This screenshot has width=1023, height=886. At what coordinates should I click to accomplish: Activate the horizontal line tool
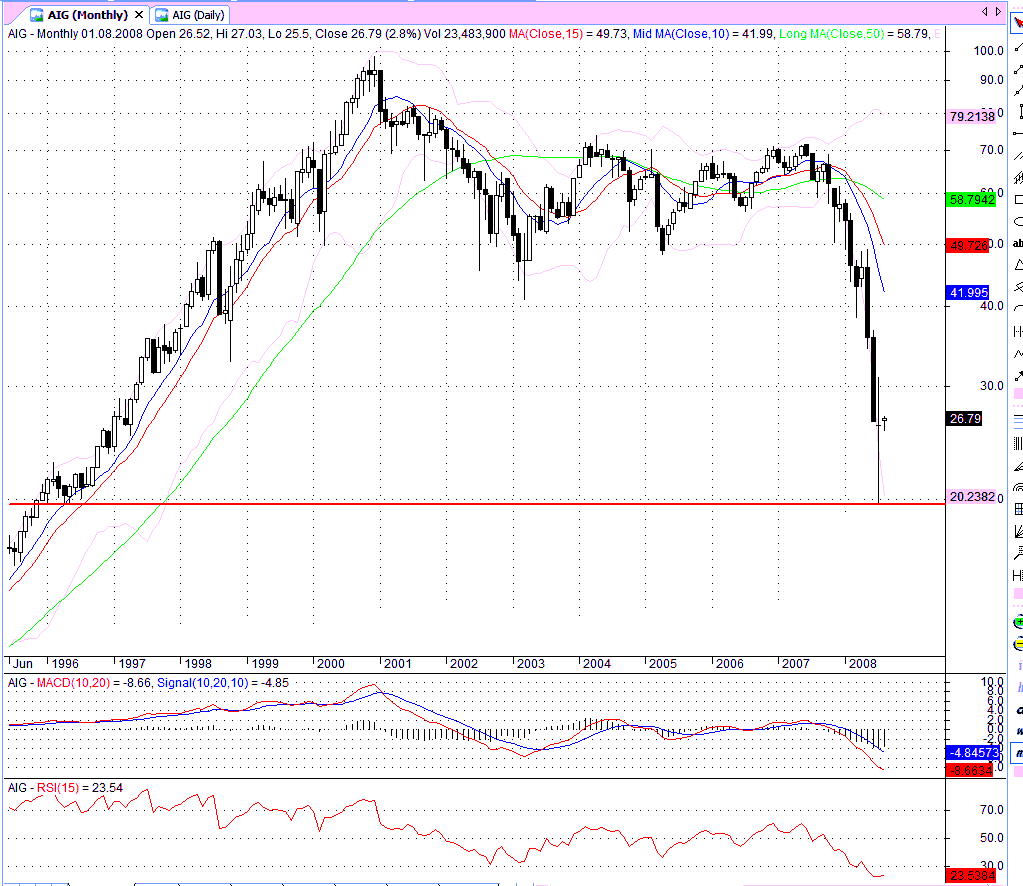1018,134
